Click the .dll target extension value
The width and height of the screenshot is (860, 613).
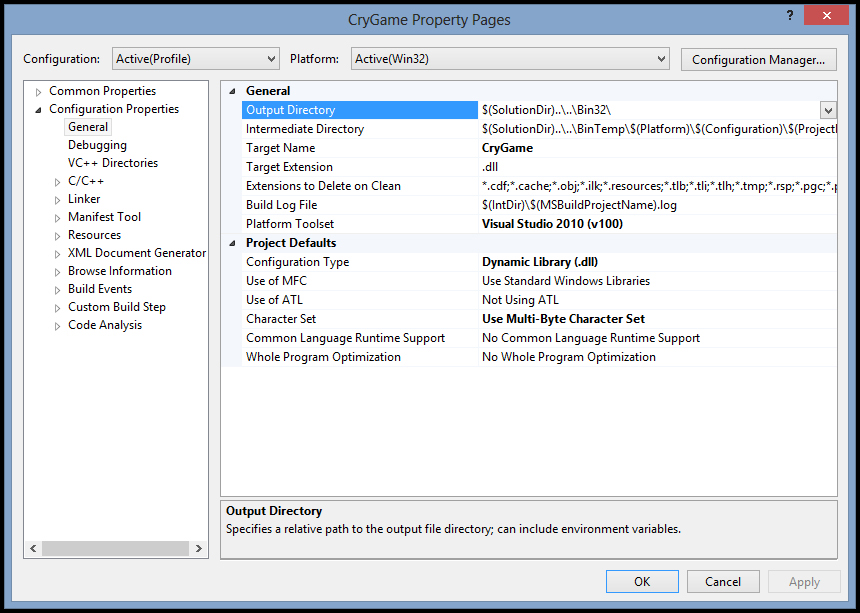tap(490, 167)
